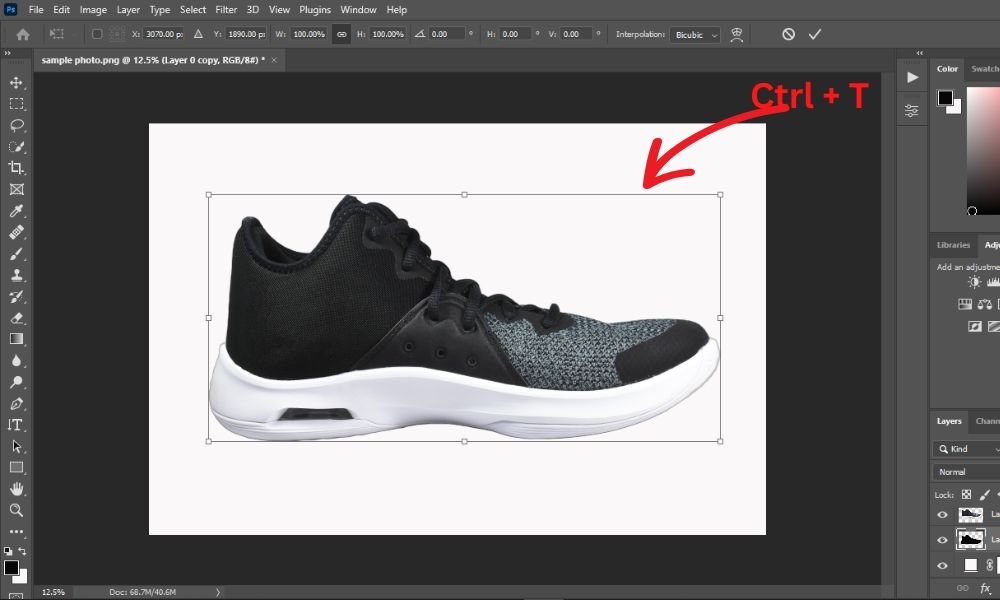Switch to warp mode icon in options bar
This screenshot has width=1000, height=600.
click(x=737, y=34)
